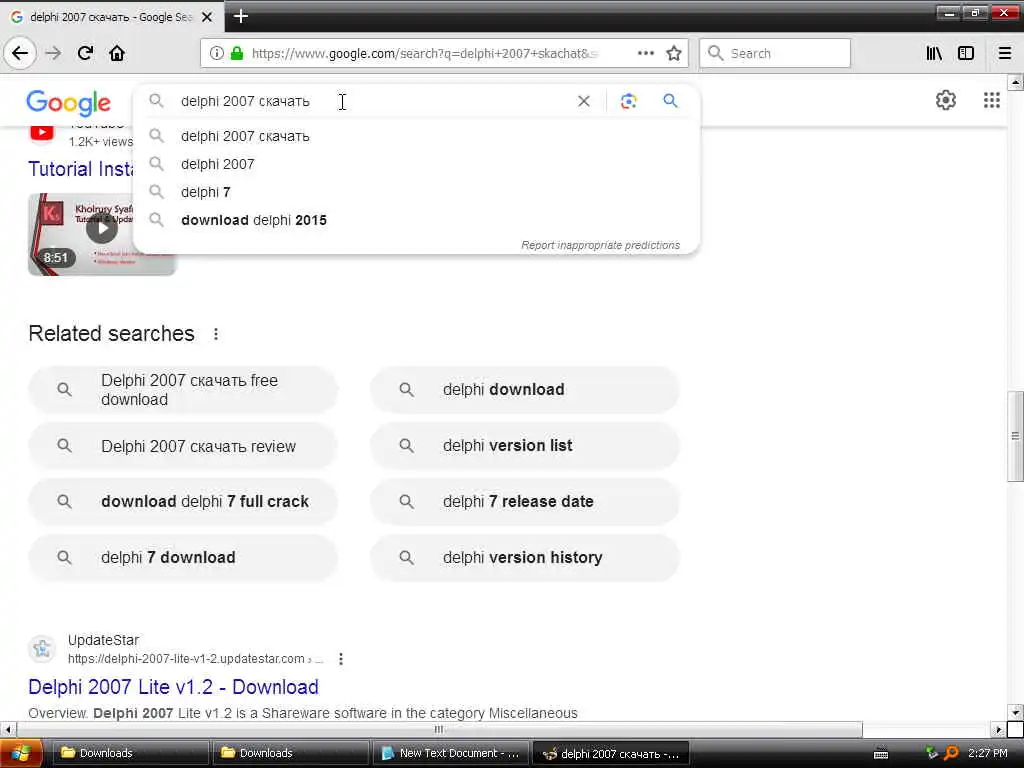Select related search Delphi 2007 скачать free download
The width and height of the screenshot is (1024, 768).
[183, 390]
